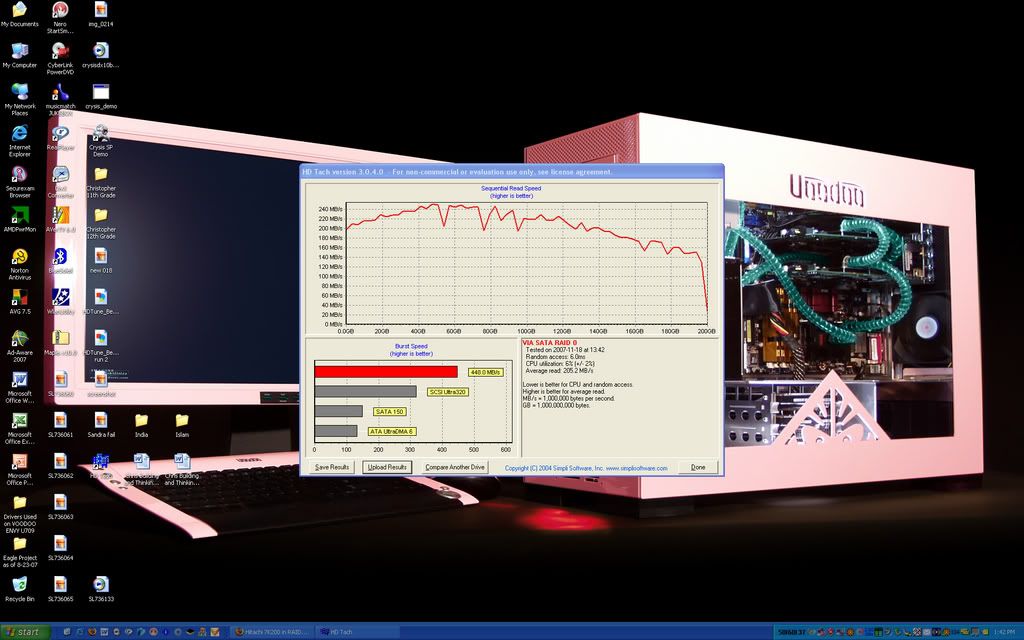Open the new 018 image file
This screenshot has height=640, width=1024.
[101, 261]
